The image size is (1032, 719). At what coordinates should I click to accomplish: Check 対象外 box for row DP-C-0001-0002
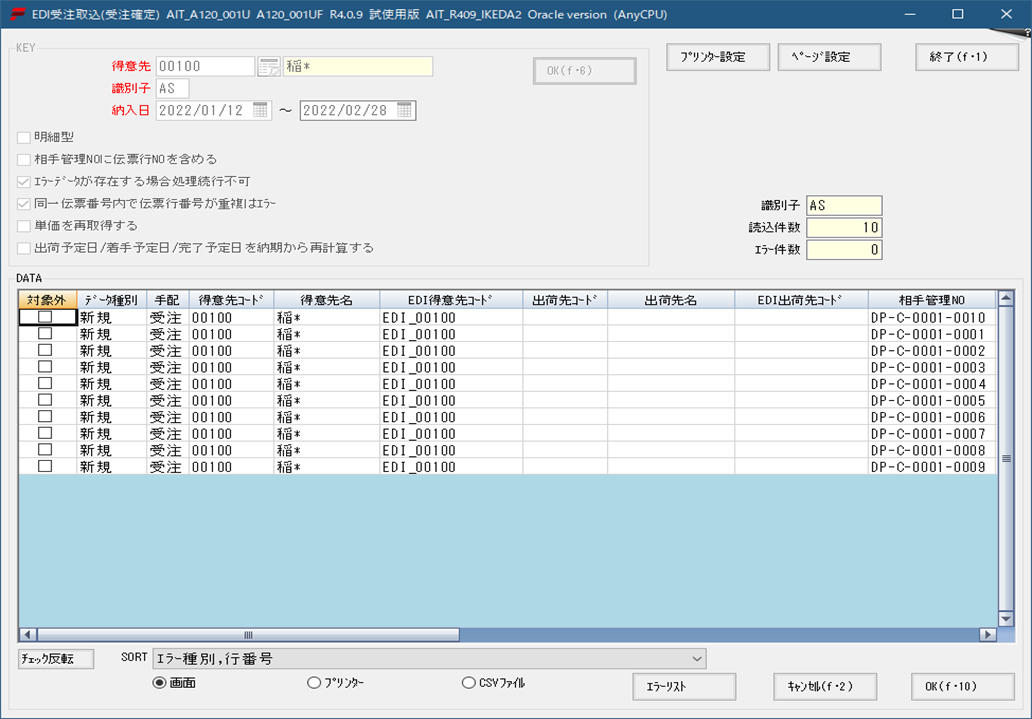pos(45,350)
